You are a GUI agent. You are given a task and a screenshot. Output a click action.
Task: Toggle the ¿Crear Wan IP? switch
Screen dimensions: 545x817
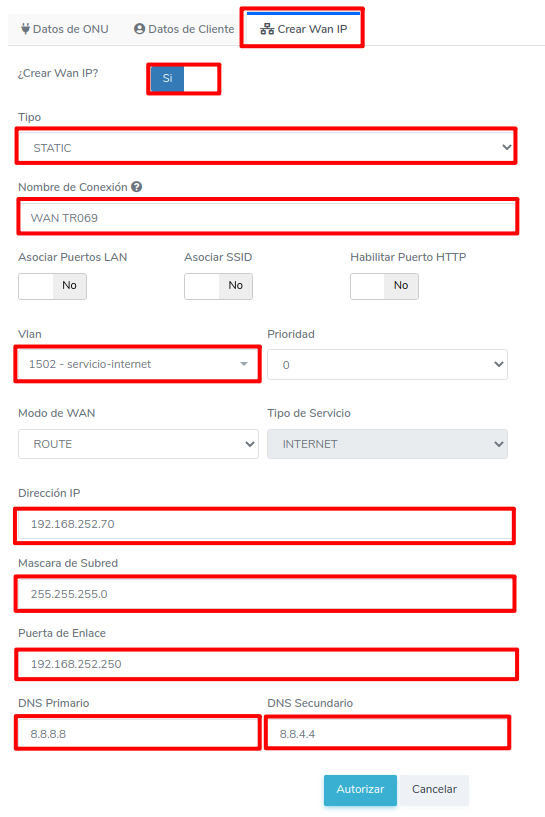click(x=183, y=79)
